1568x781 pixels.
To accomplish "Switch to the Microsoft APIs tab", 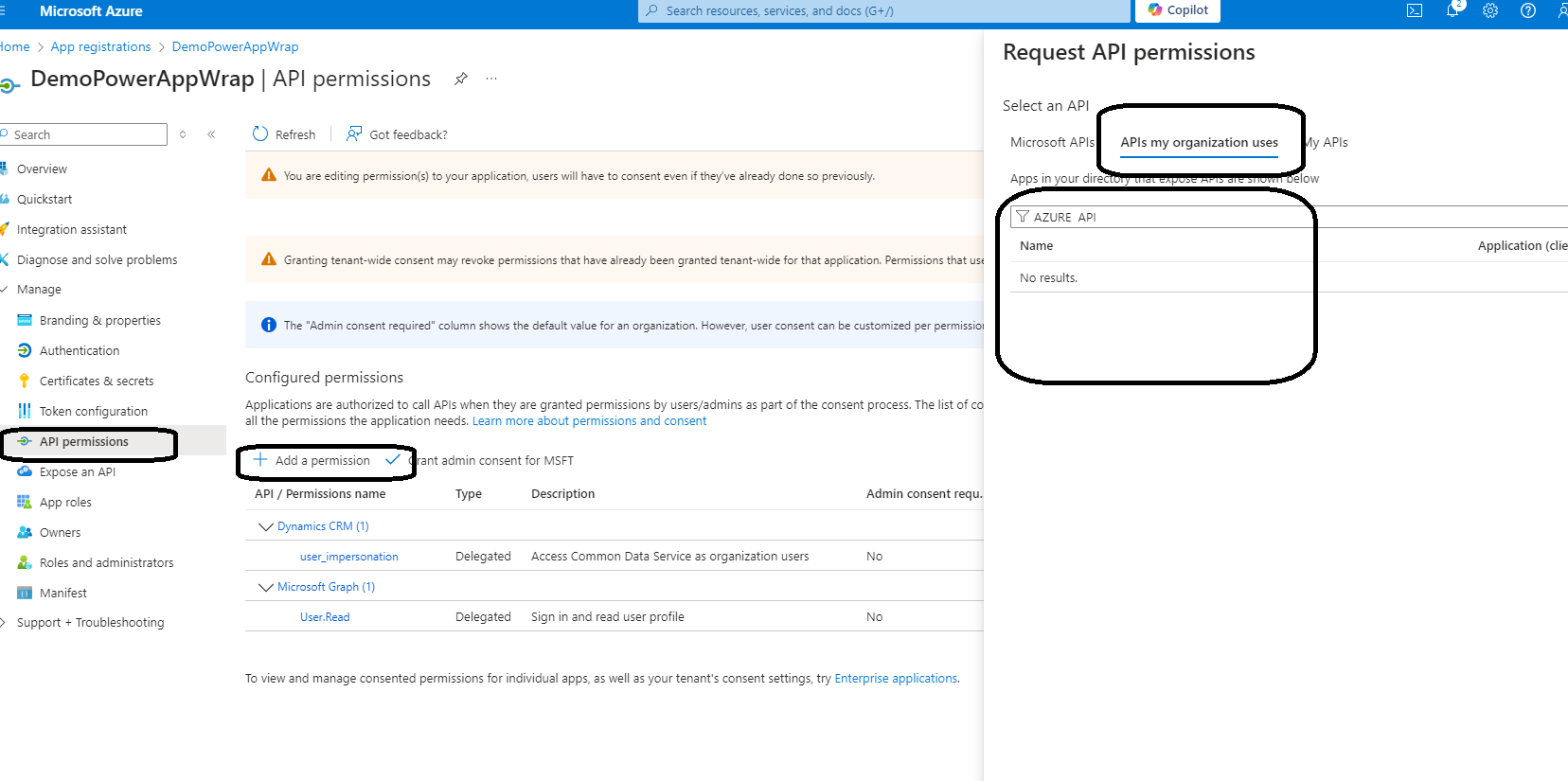I will [x=1052, y=142].
